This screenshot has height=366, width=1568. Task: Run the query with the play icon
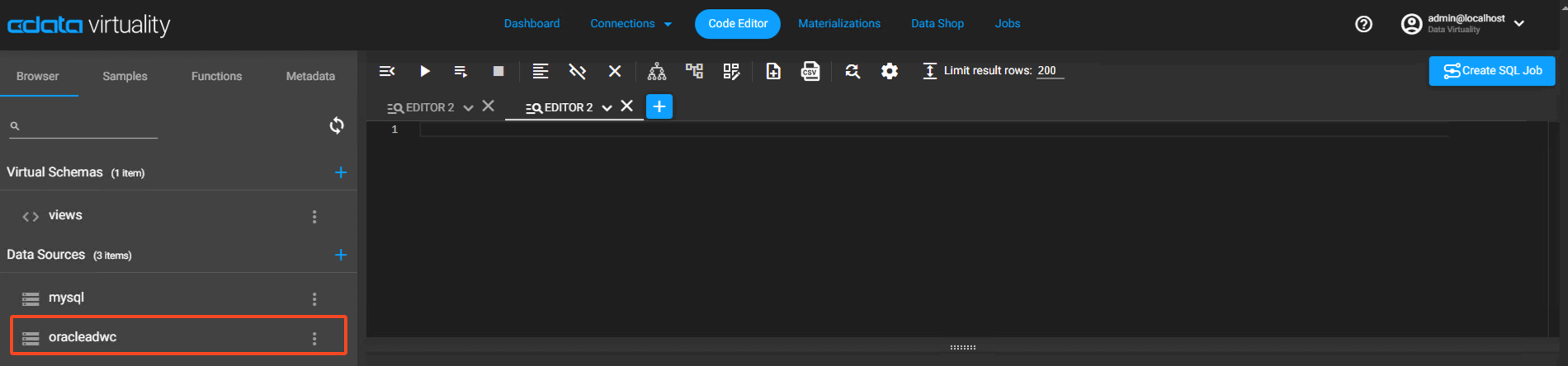point(424,71)
